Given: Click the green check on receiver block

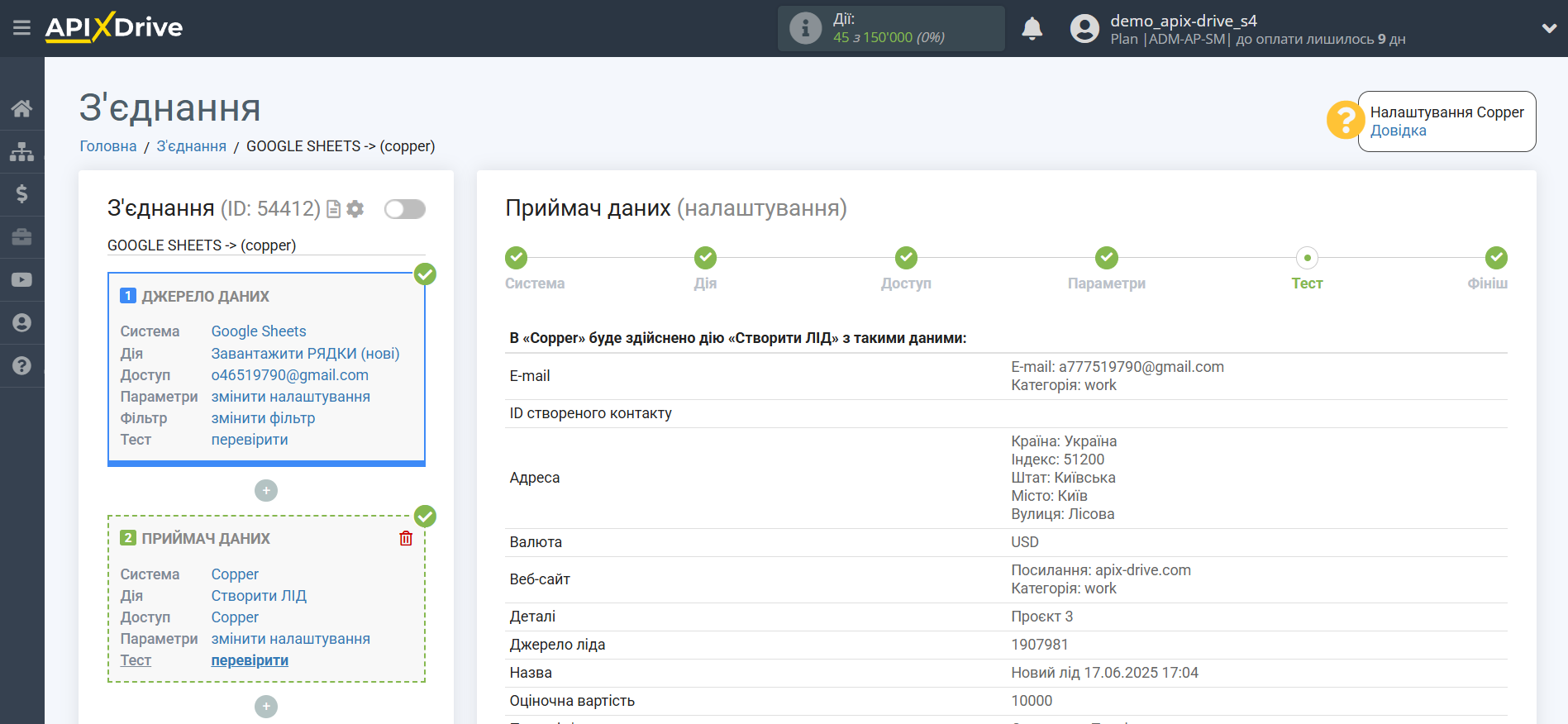Looking at the screenshot, I should click(426, 517).
